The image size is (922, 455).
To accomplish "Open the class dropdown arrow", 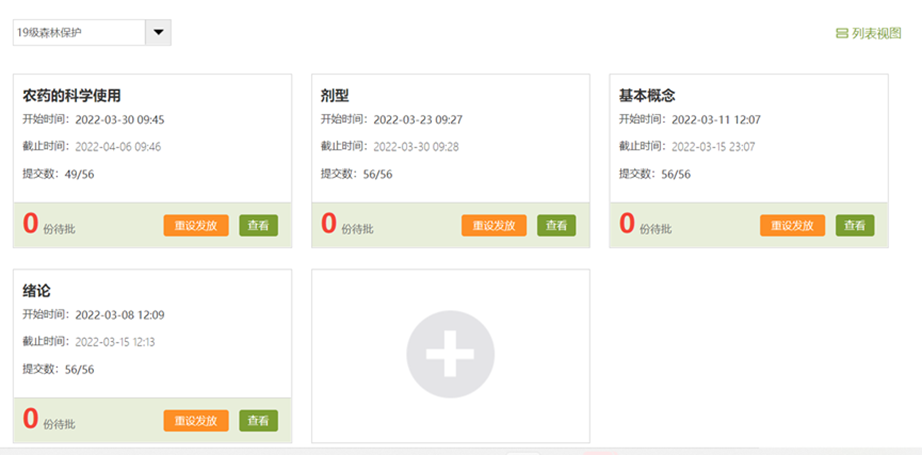I will [159, 33].
